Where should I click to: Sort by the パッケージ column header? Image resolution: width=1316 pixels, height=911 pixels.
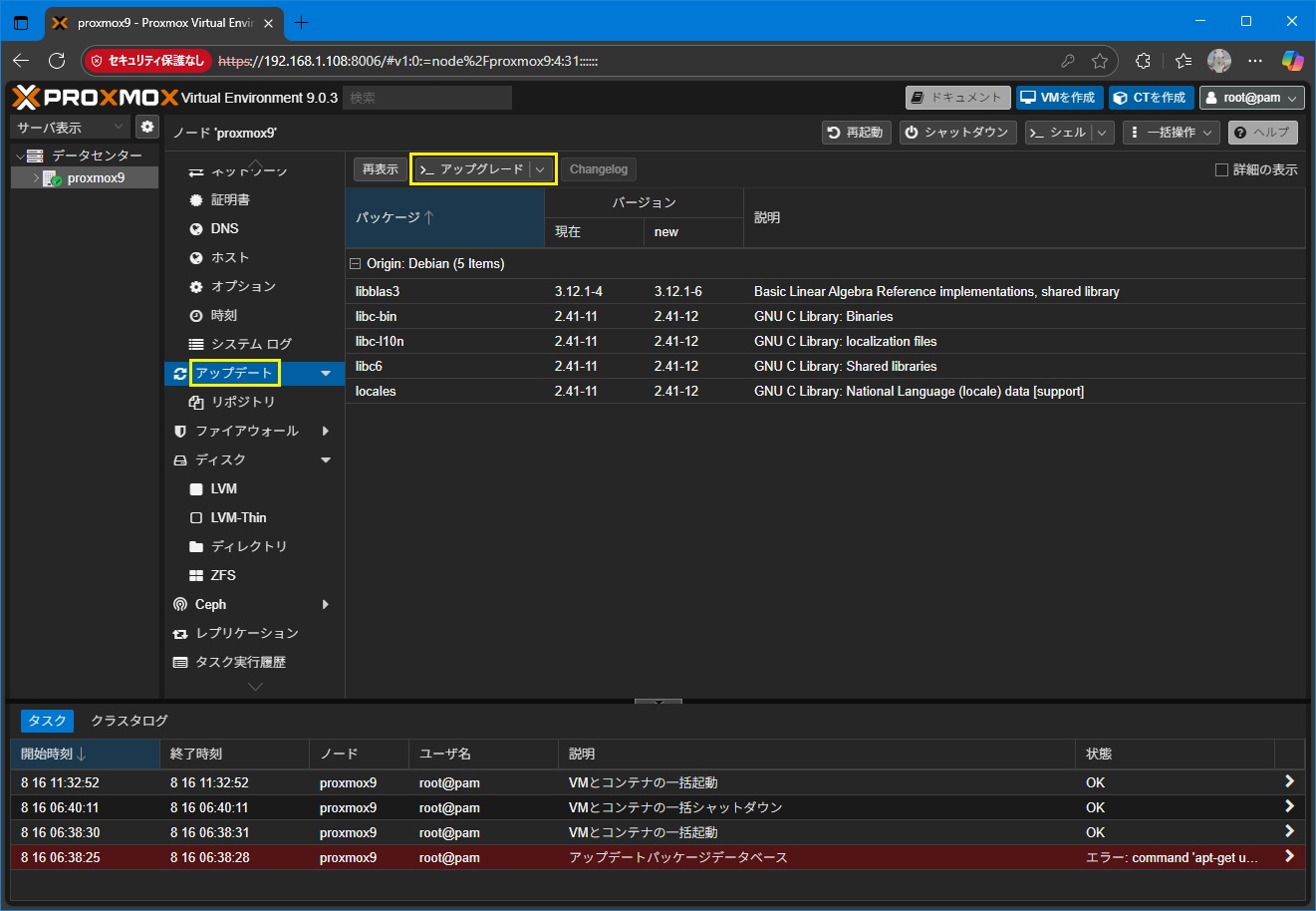click(445, 217)
